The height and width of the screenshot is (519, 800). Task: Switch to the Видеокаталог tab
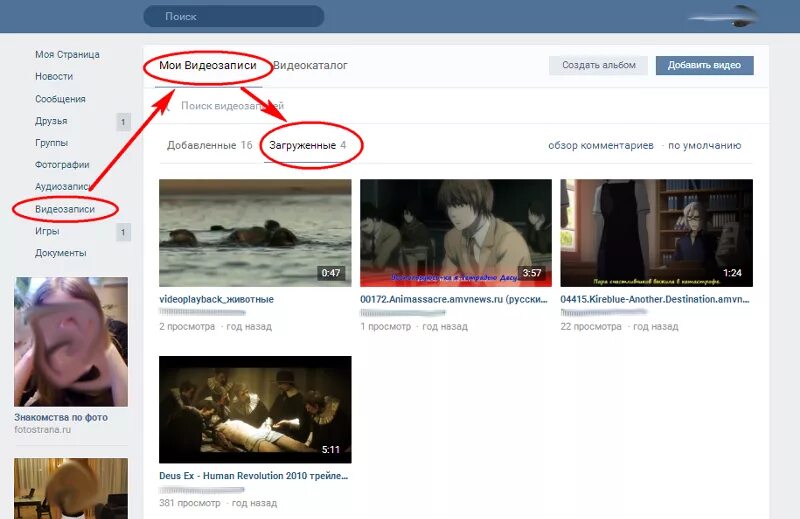click(310, 66)
